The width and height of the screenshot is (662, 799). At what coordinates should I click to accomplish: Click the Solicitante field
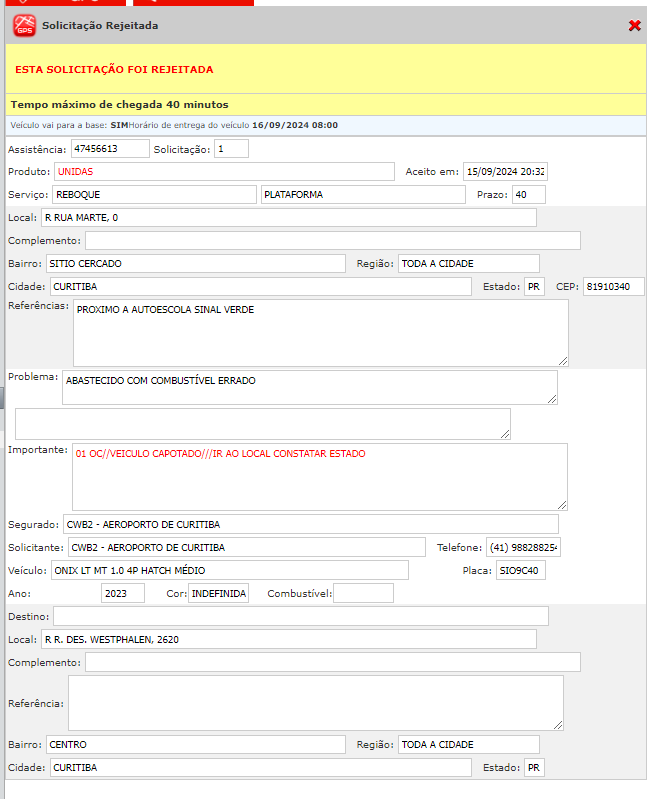247,547
